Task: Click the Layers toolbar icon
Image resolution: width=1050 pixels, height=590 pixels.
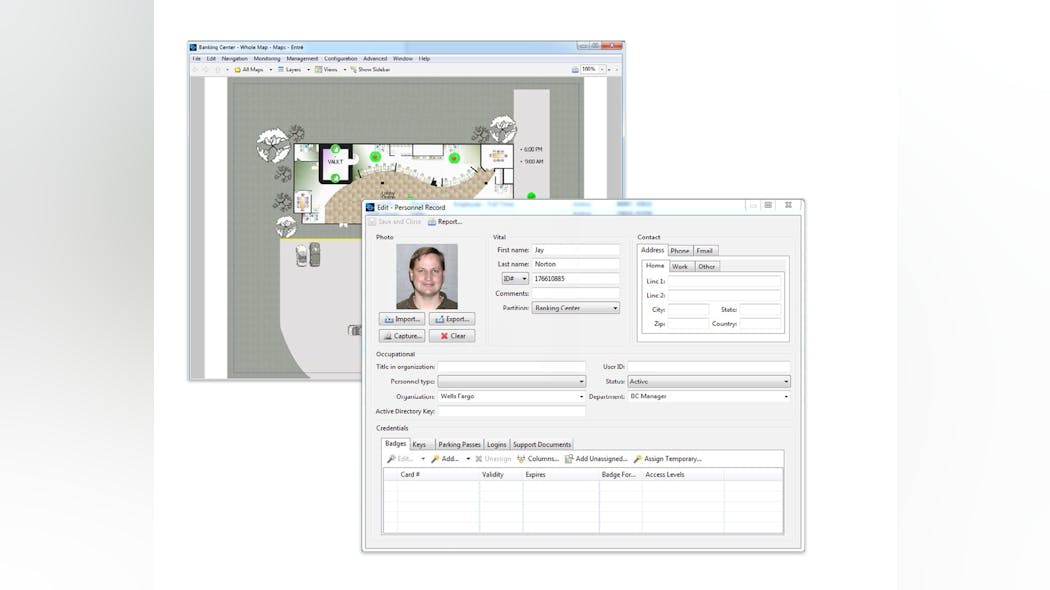Action: (281, 70)
